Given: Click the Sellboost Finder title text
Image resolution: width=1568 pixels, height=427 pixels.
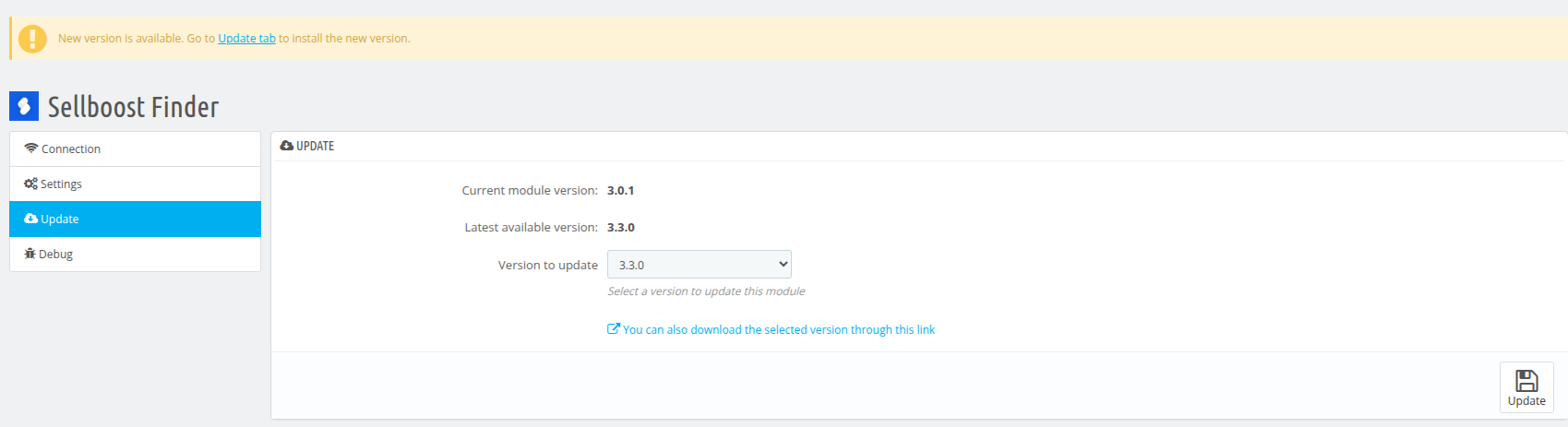Looking at the screenshot, I should coord(133,107).
